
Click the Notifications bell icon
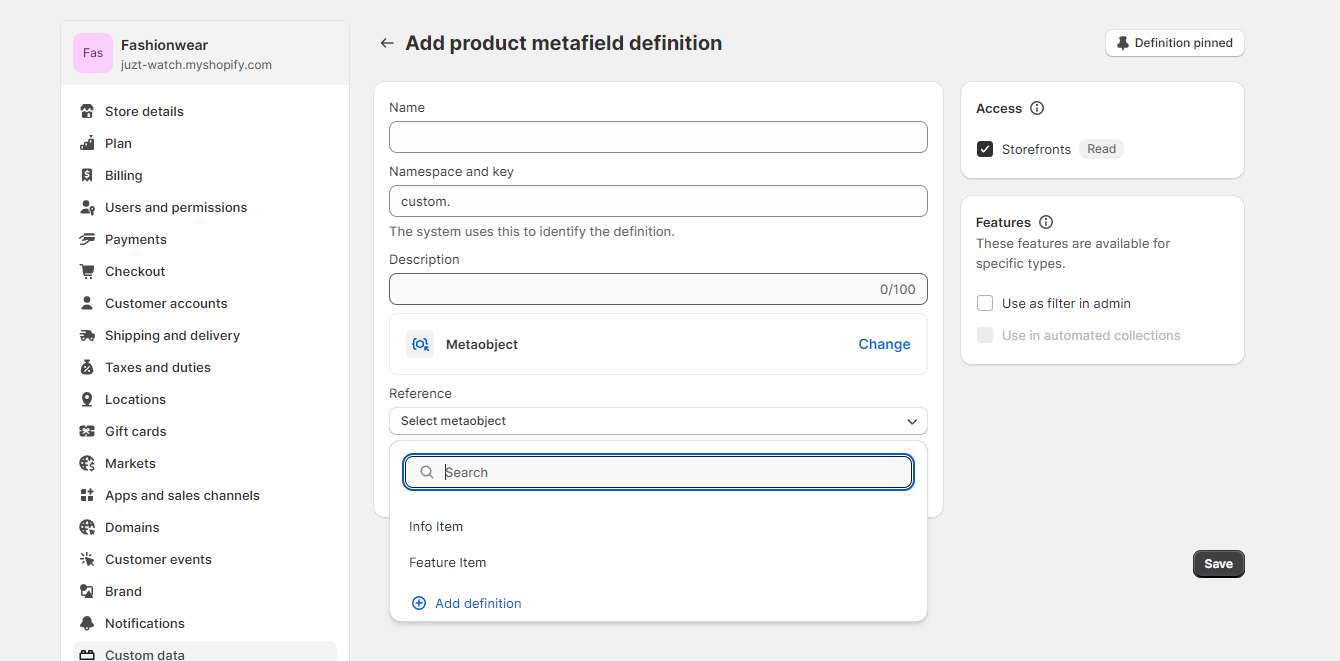[x=87, y=623]
